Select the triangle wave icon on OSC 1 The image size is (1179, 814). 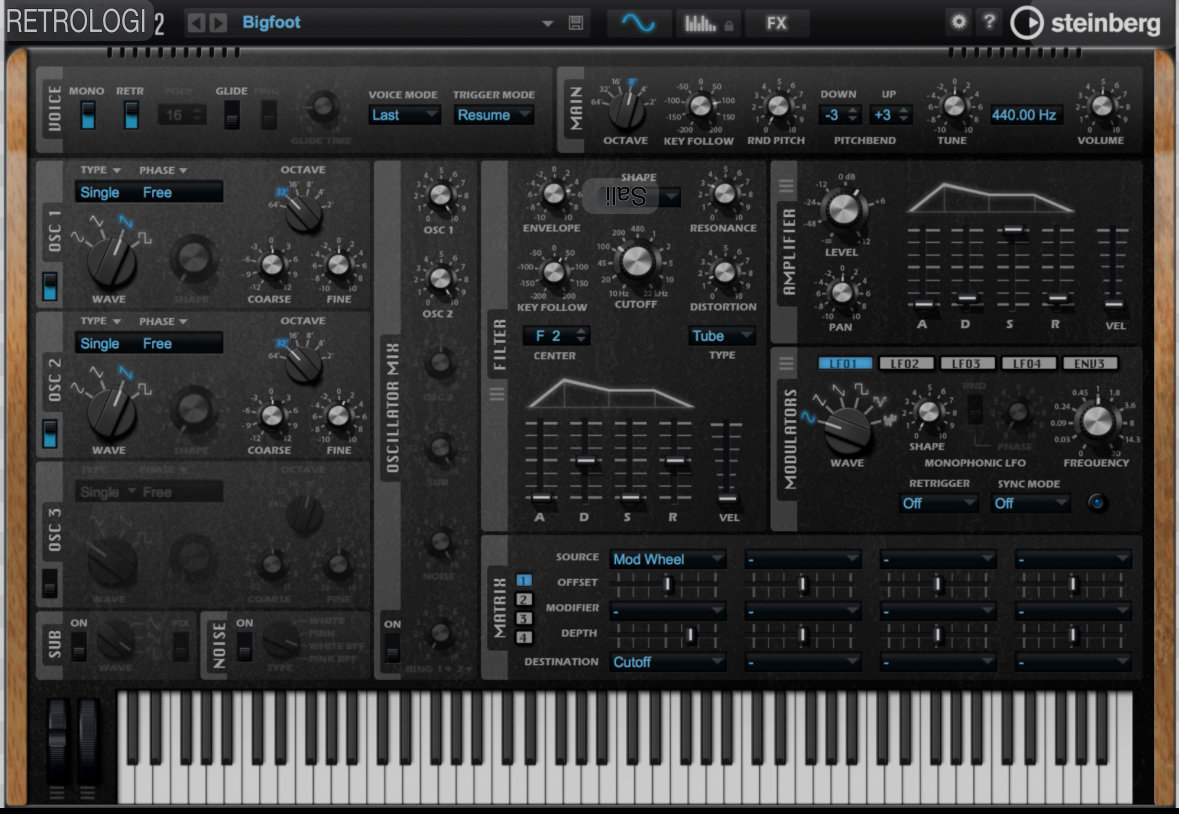pos(96,221)
